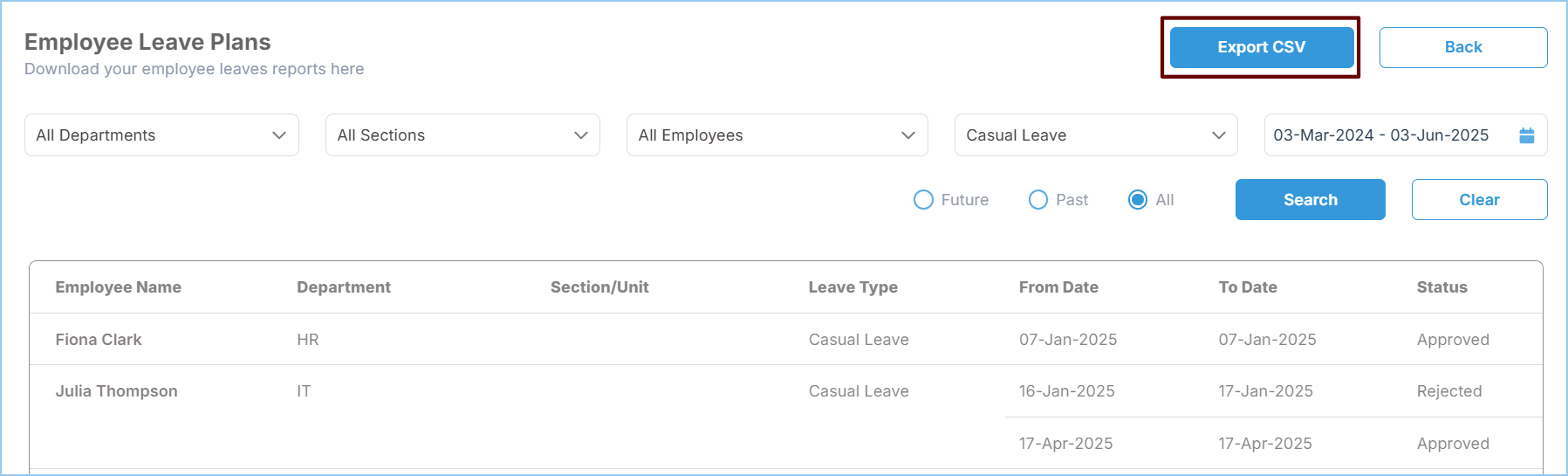
Task: Open the All Departments dropdown
Action: point(161,135)
